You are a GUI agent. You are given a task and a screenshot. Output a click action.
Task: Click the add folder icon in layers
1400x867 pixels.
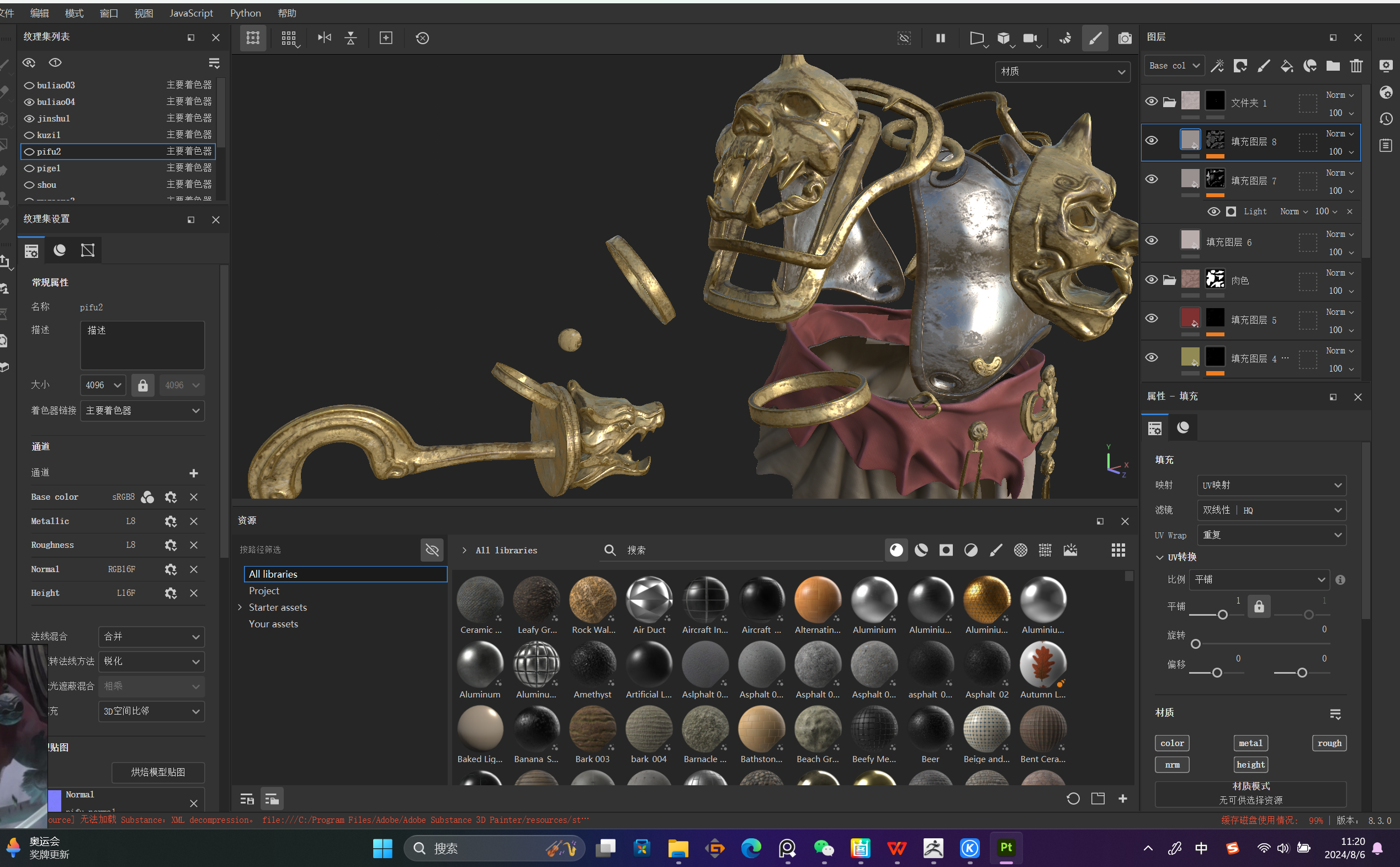click(x=1333, y=66)
